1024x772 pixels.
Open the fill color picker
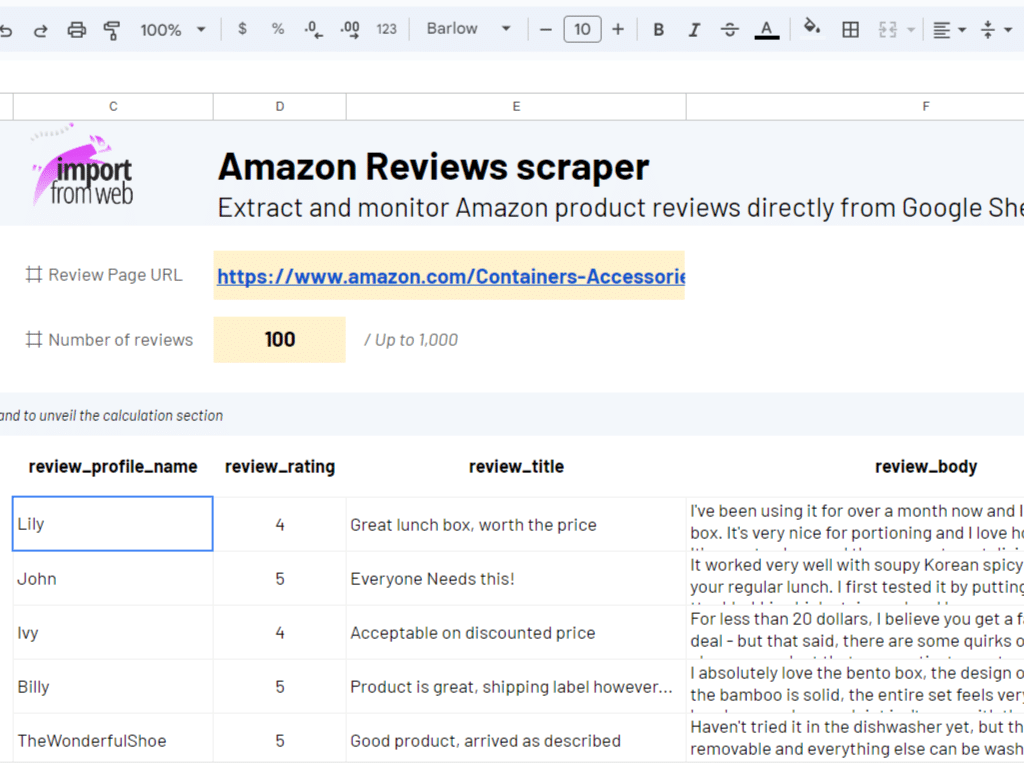point(812,29)
